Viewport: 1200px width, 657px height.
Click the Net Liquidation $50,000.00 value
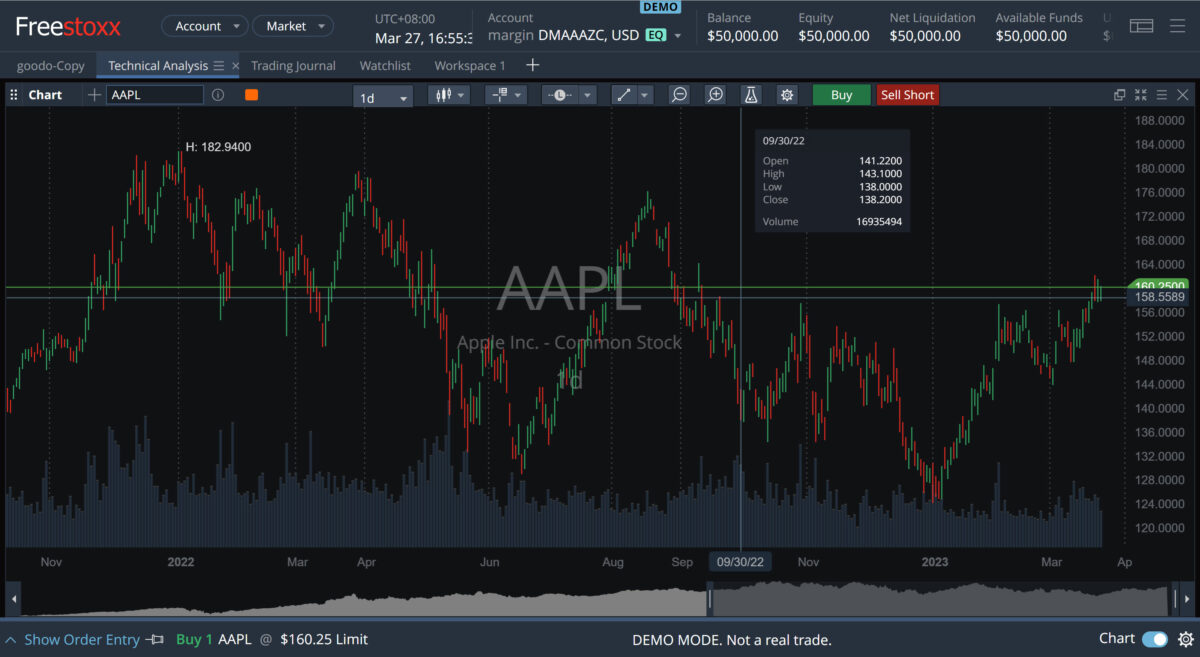pos(925,36)
